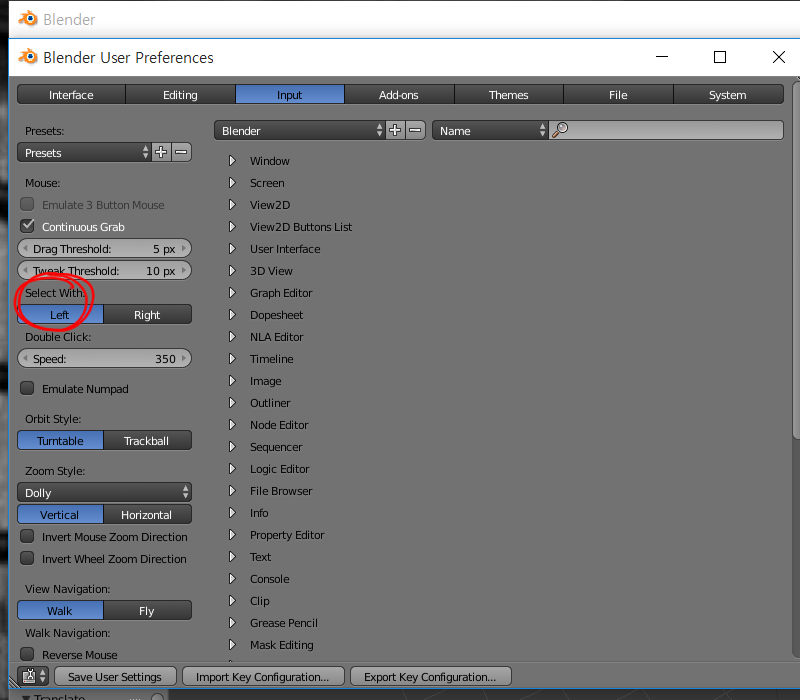The image size is (800, 700).
Task: Enable Emulate Numpad
Action: (x=27, y=388)
